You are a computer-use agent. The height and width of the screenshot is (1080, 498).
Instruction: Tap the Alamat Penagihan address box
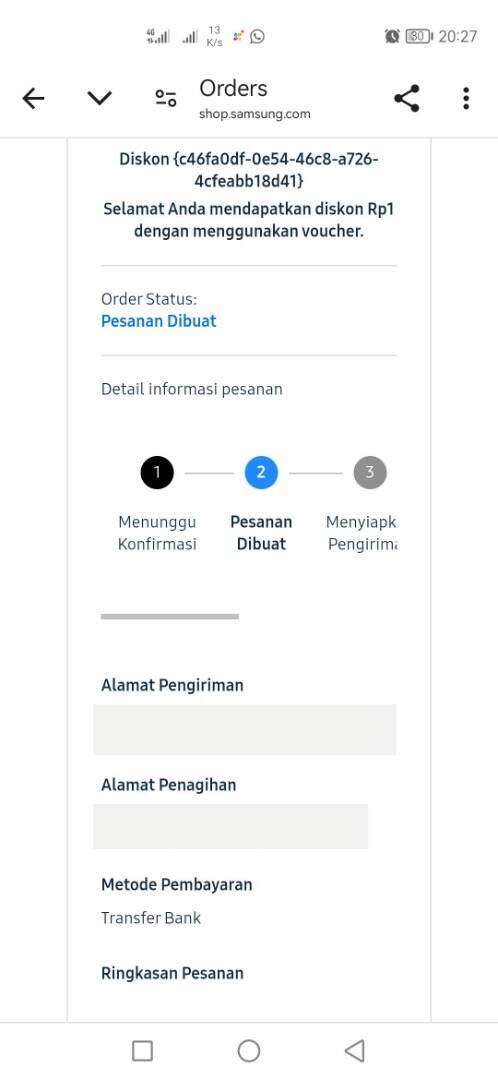tap(231, 826)
